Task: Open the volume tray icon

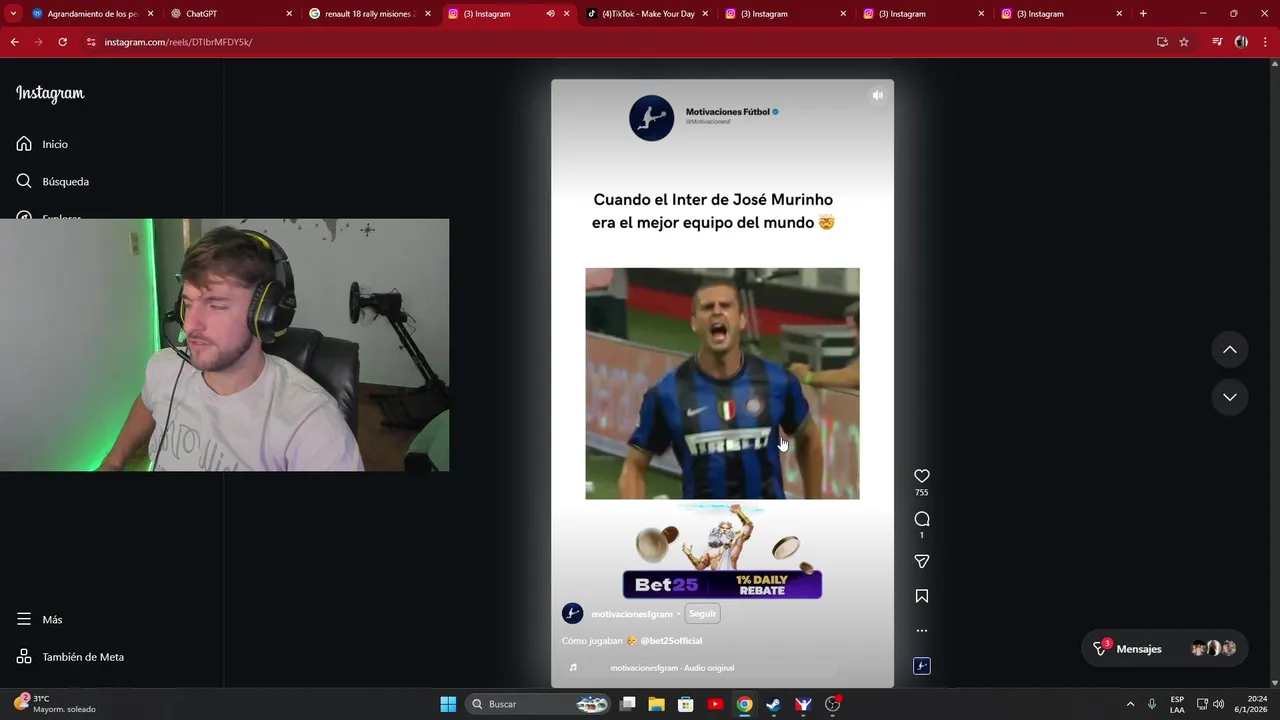Action: click(1218, 704)
